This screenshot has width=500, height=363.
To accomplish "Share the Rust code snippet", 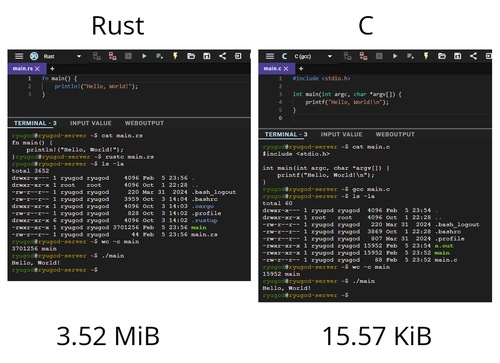I will [222, 56].
